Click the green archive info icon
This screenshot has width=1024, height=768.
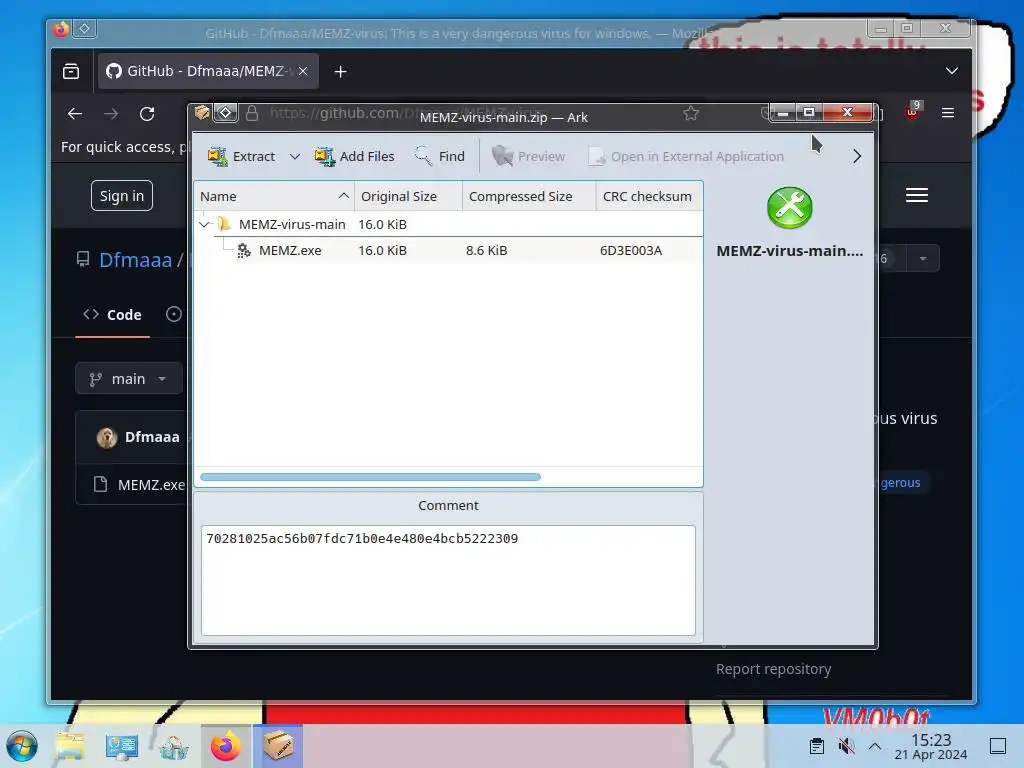click(790, 208)
